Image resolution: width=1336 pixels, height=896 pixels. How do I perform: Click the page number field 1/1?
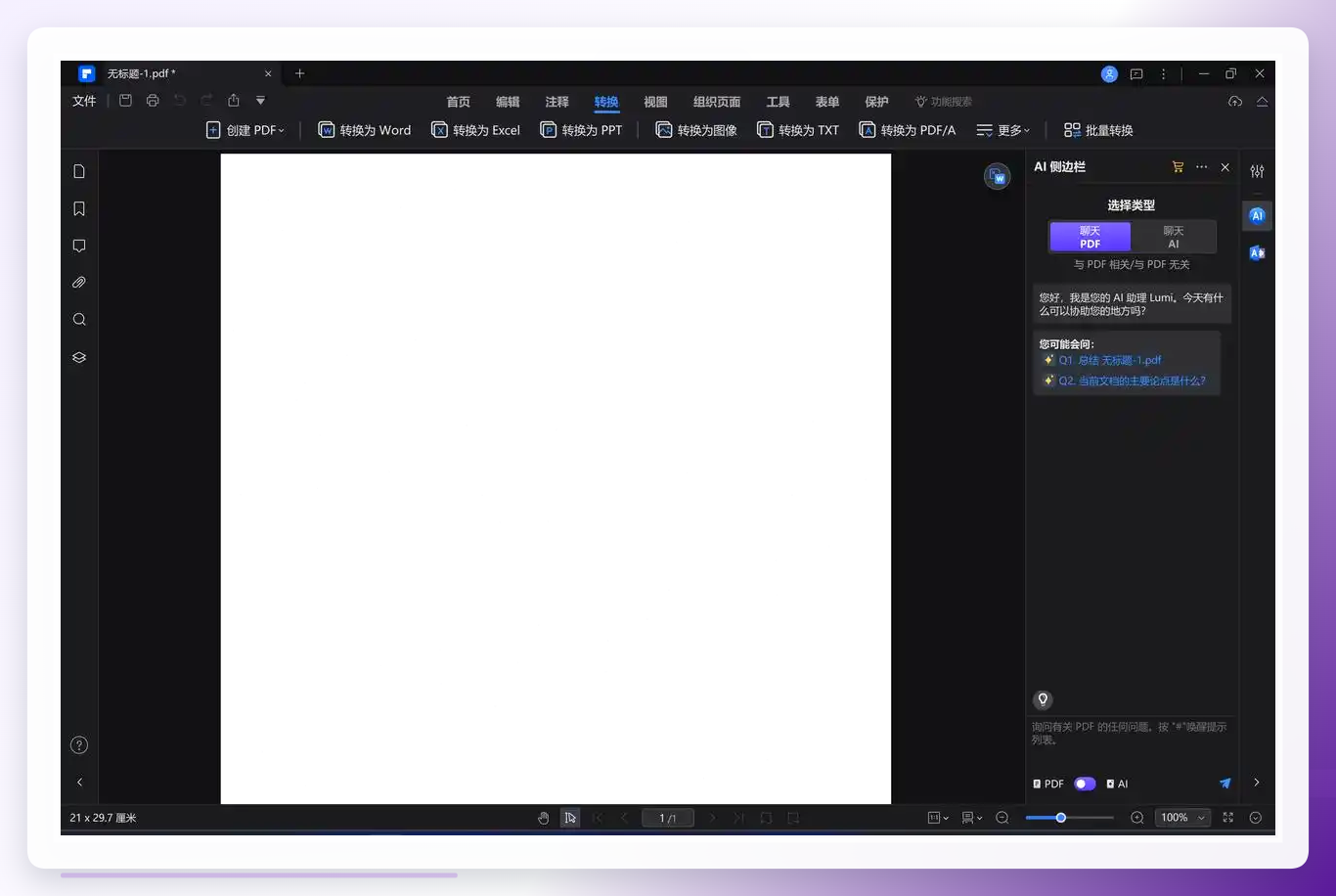(668, 818)
